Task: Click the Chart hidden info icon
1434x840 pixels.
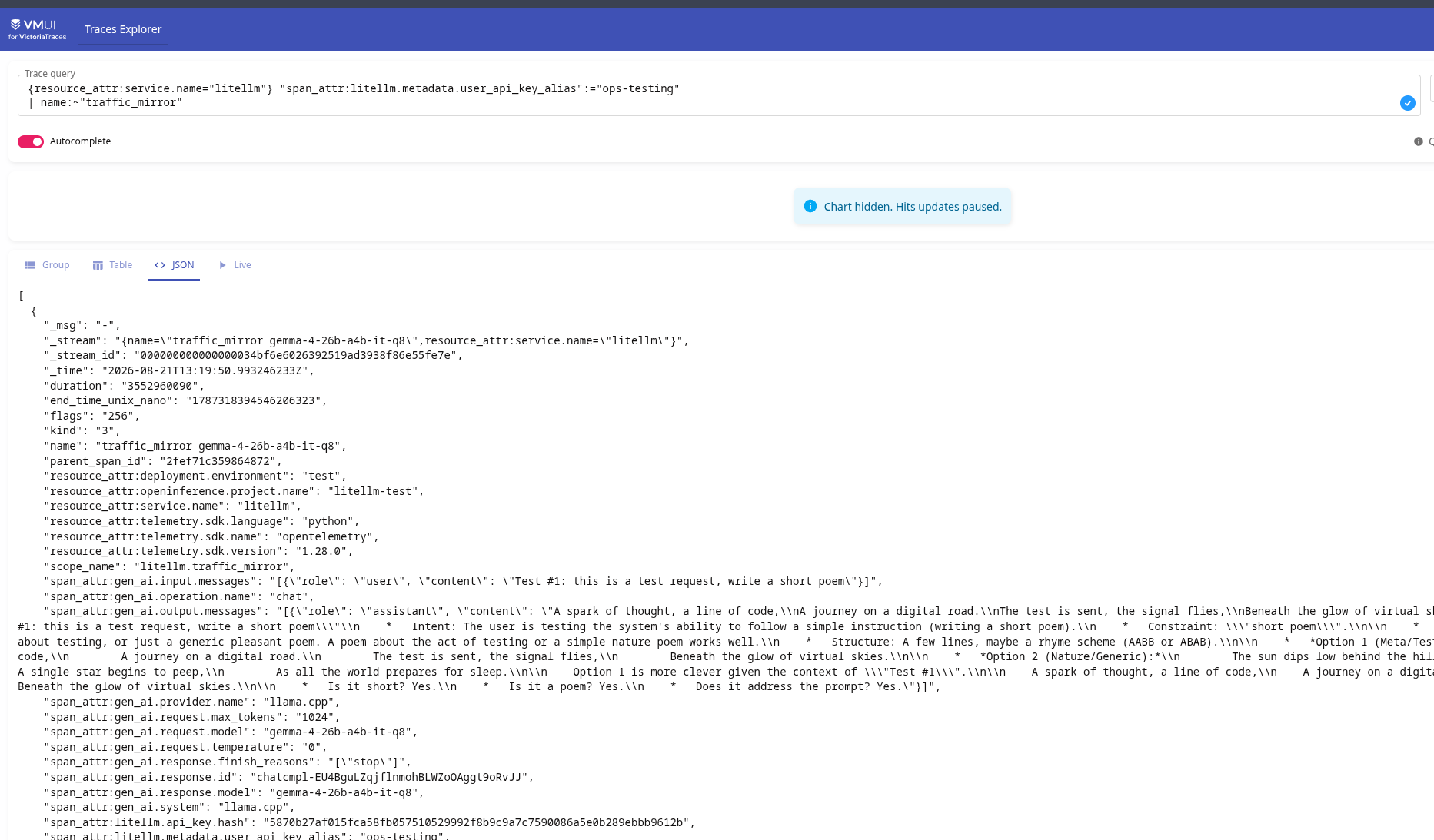Action: tap(810, 206)
